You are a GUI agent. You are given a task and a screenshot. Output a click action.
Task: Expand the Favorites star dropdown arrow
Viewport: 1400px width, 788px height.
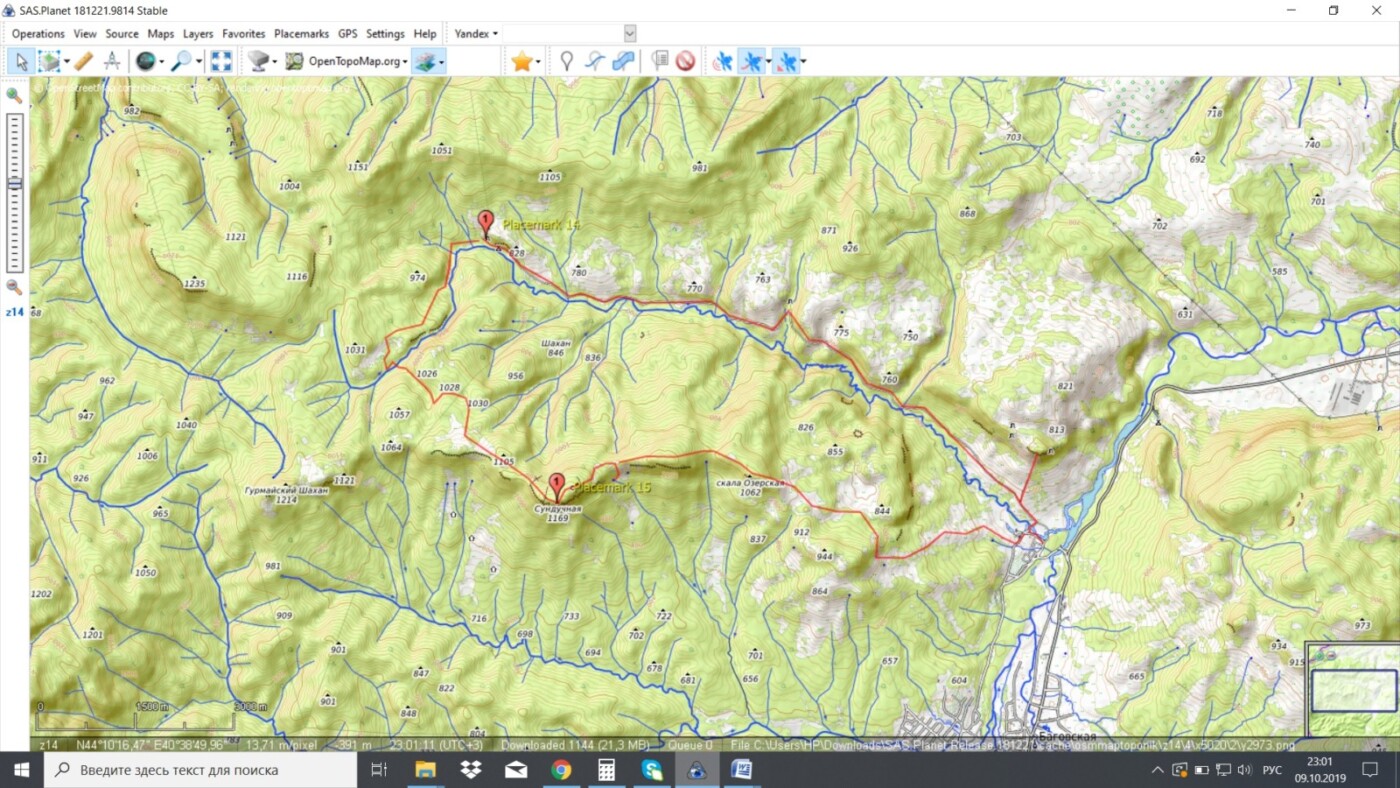tap(538, 62)
